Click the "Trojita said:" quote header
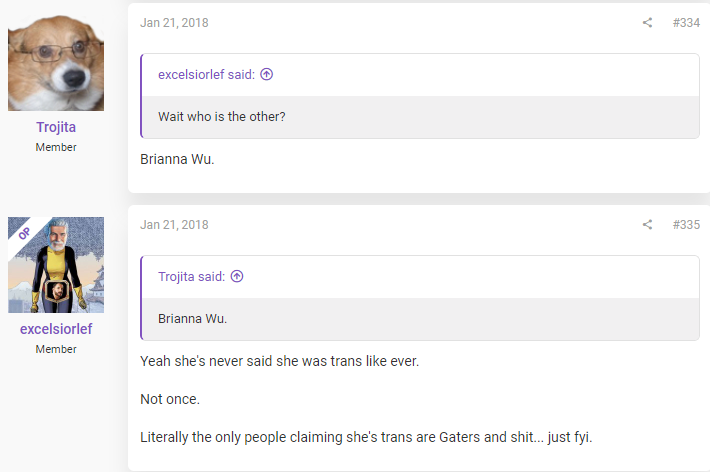The height and width of the screenshot is (472, 710). pos(192,276)
